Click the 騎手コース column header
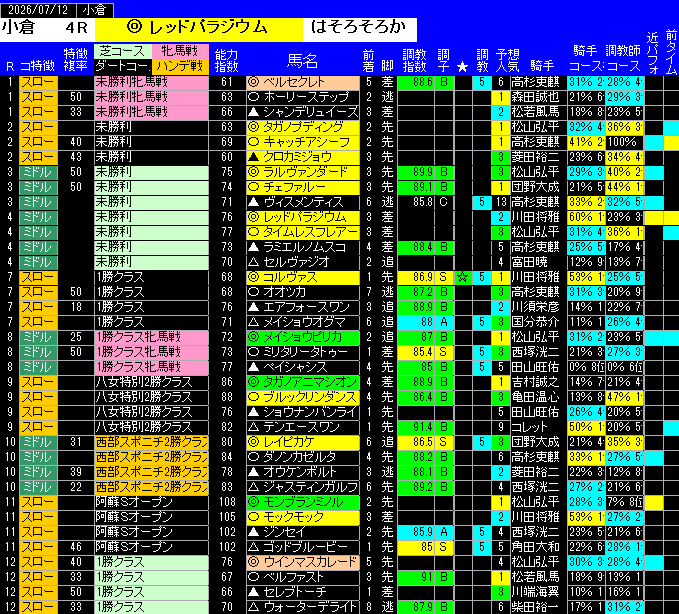Screen dimensions: 679x614 585,58
